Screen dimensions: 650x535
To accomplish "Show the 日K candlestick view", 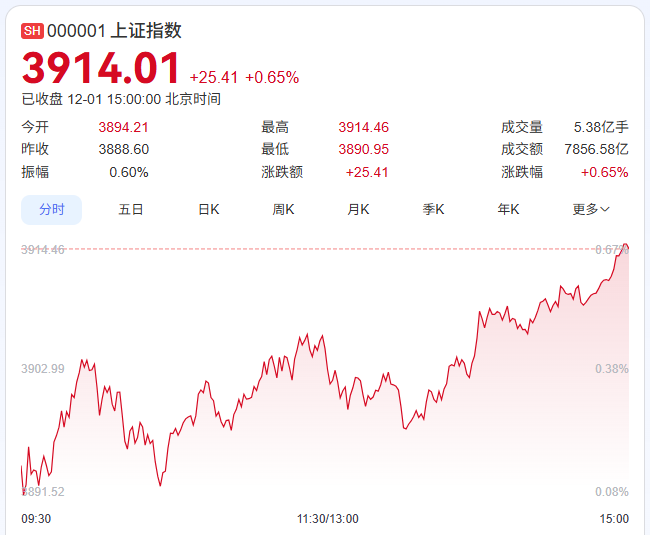I will 208,209.
